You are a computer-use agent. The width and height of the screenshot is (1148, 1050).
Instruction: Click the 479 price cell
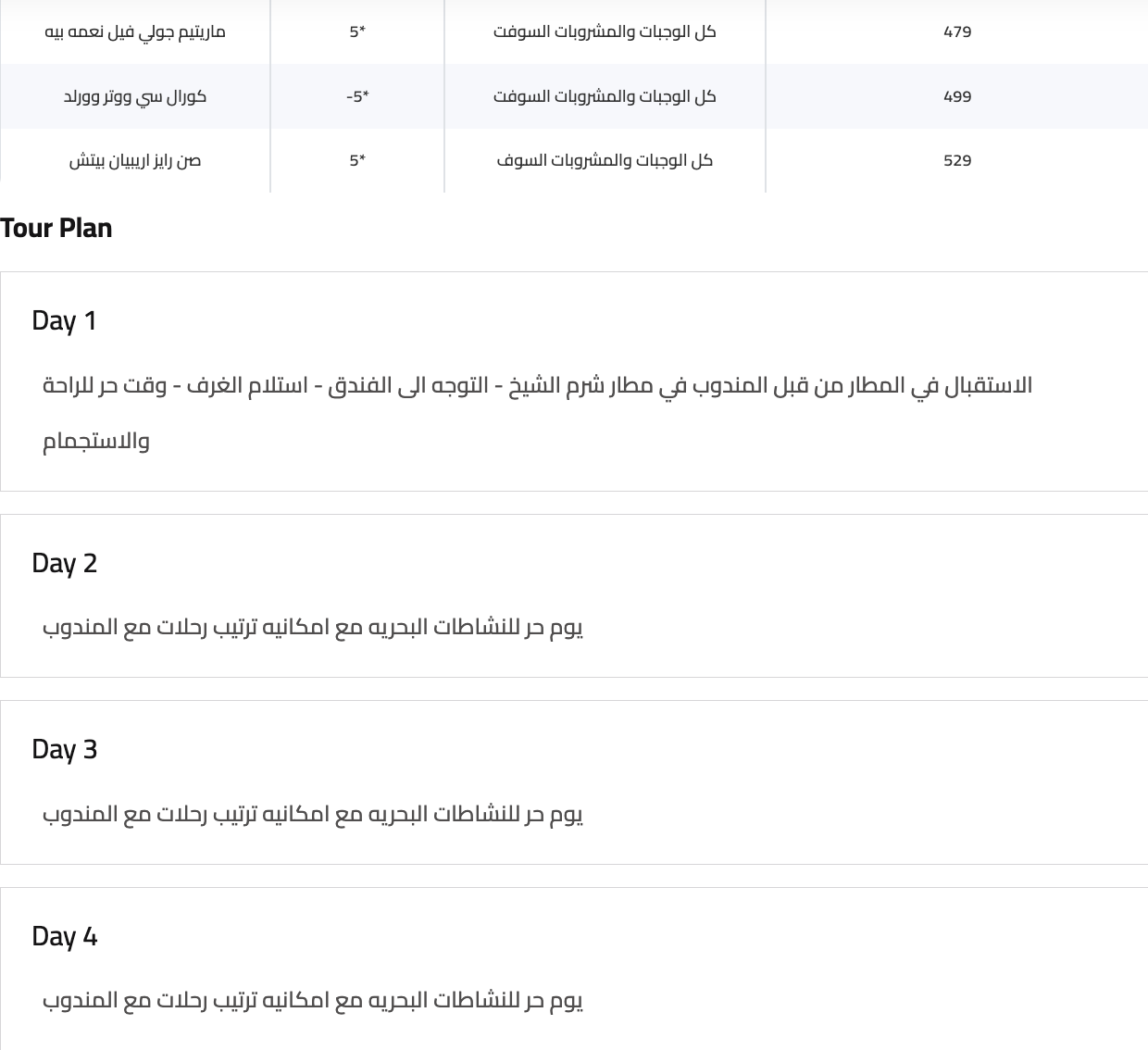[x=957, y=31]
